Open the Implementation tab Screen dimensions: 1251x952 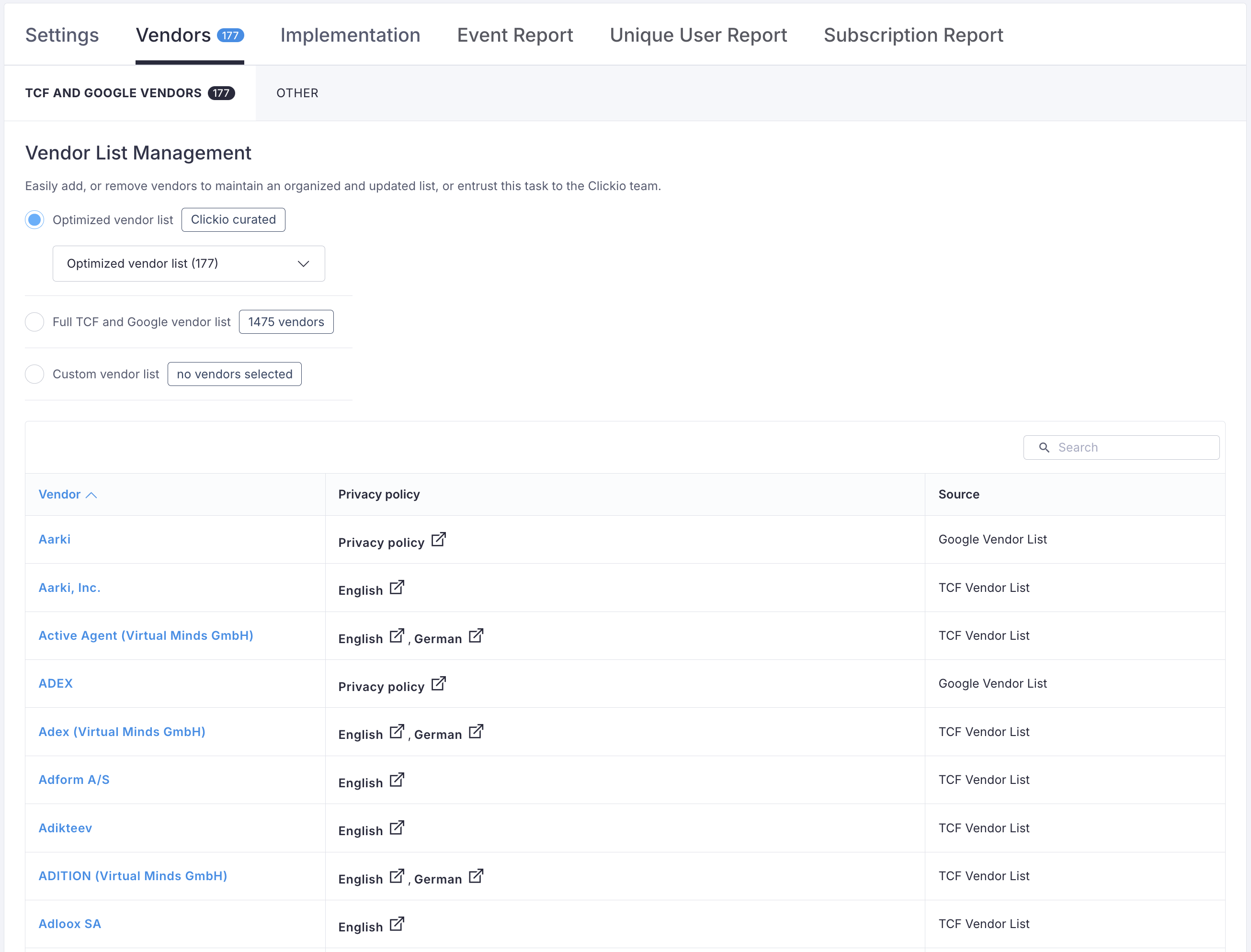click(350, 35)
